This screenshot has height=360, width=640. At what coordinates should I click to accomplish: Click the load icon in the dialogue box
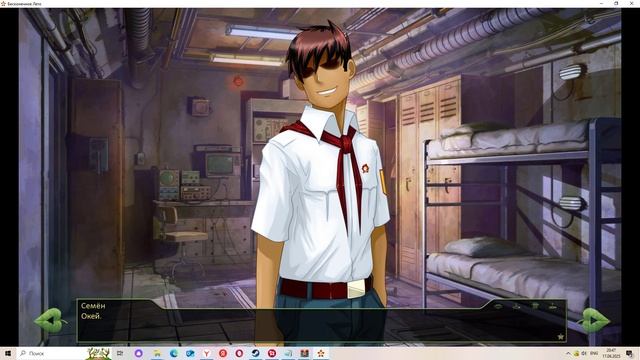553,306
